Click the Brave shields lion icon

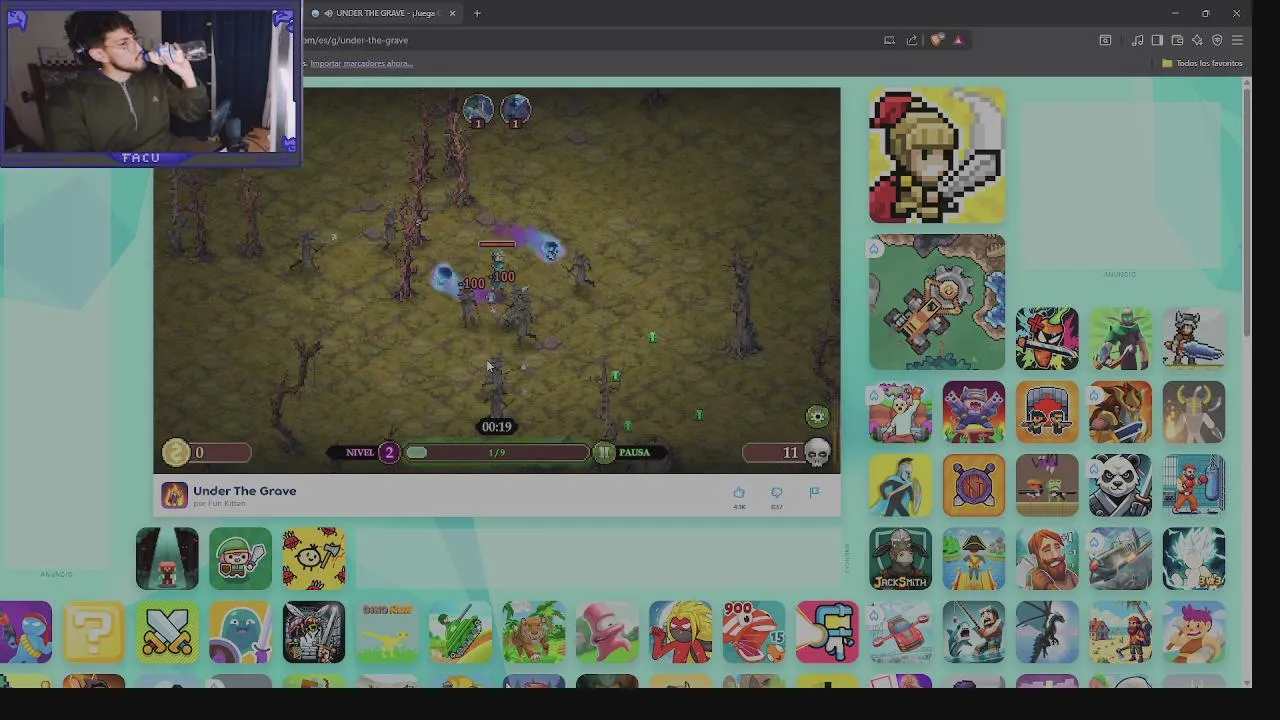(936, 40)
